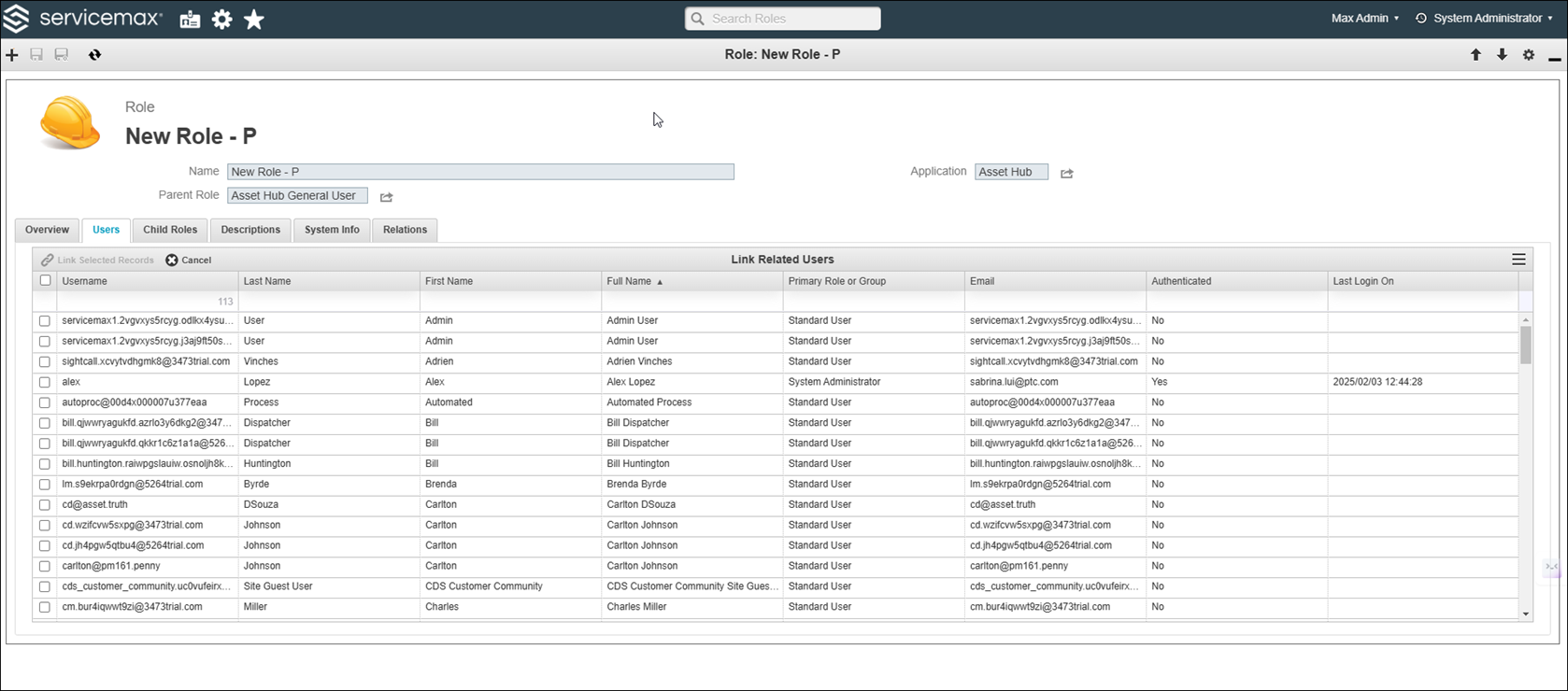
Task: Click the role hard hat image
Action: point(70,122)
